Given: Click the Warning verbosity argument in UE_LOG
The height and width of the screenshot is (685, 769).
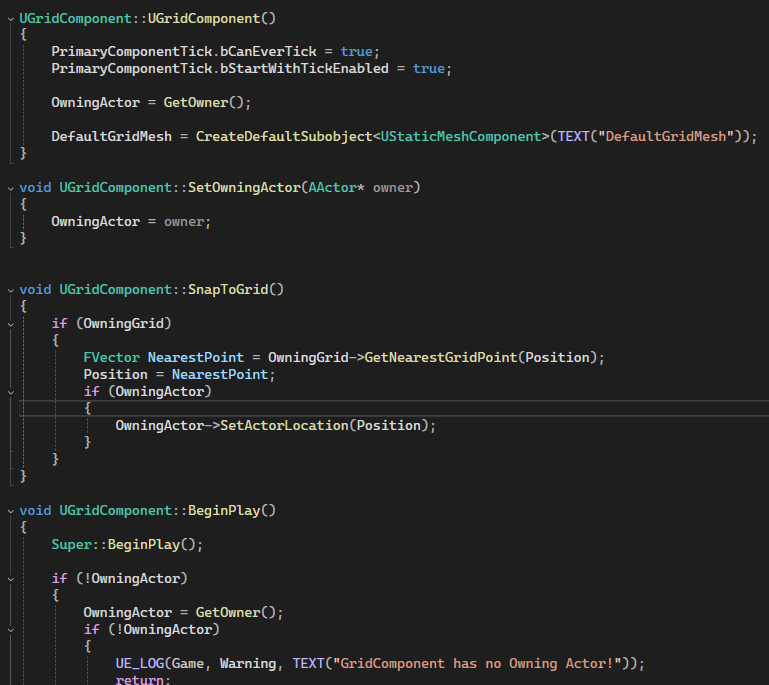Looking at the screenshot, I should click(248, 663).
